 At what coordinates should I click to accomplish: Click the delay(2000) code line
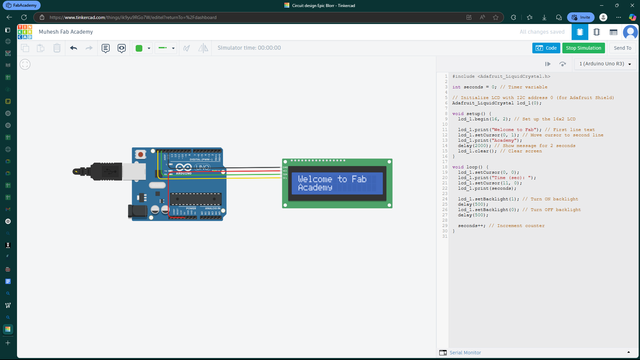(x=516, y=146)
